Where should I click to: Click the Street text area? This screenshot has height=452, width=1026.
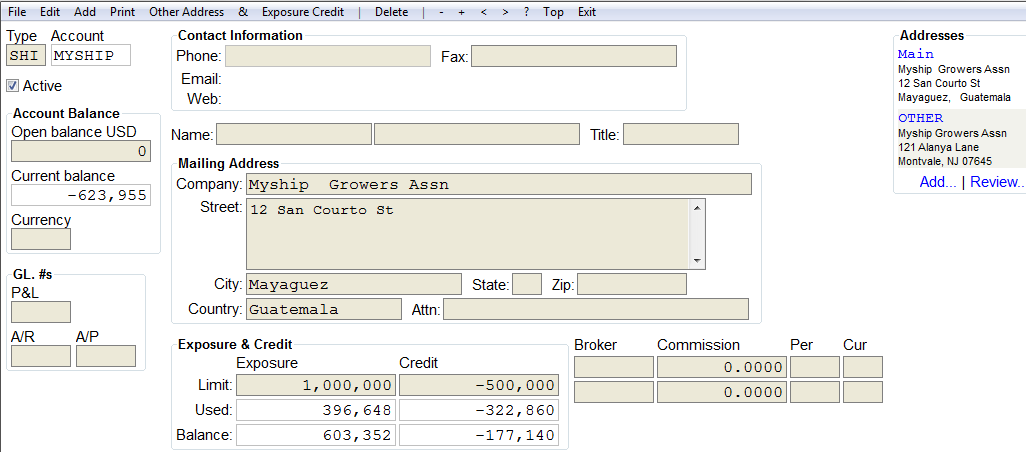coord(469,234)
